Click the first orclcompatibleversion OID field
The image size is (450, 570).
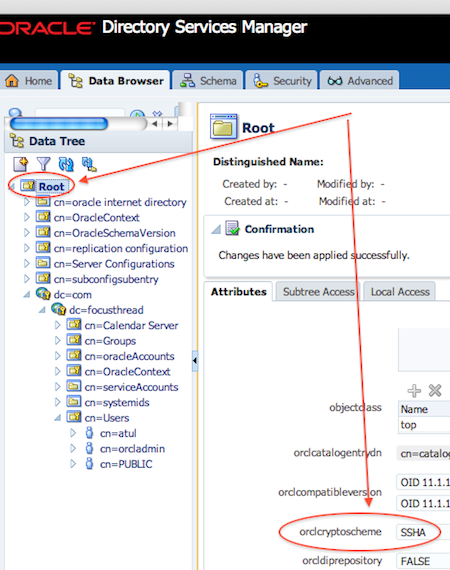pyautogui.click(x=423, y=482)
